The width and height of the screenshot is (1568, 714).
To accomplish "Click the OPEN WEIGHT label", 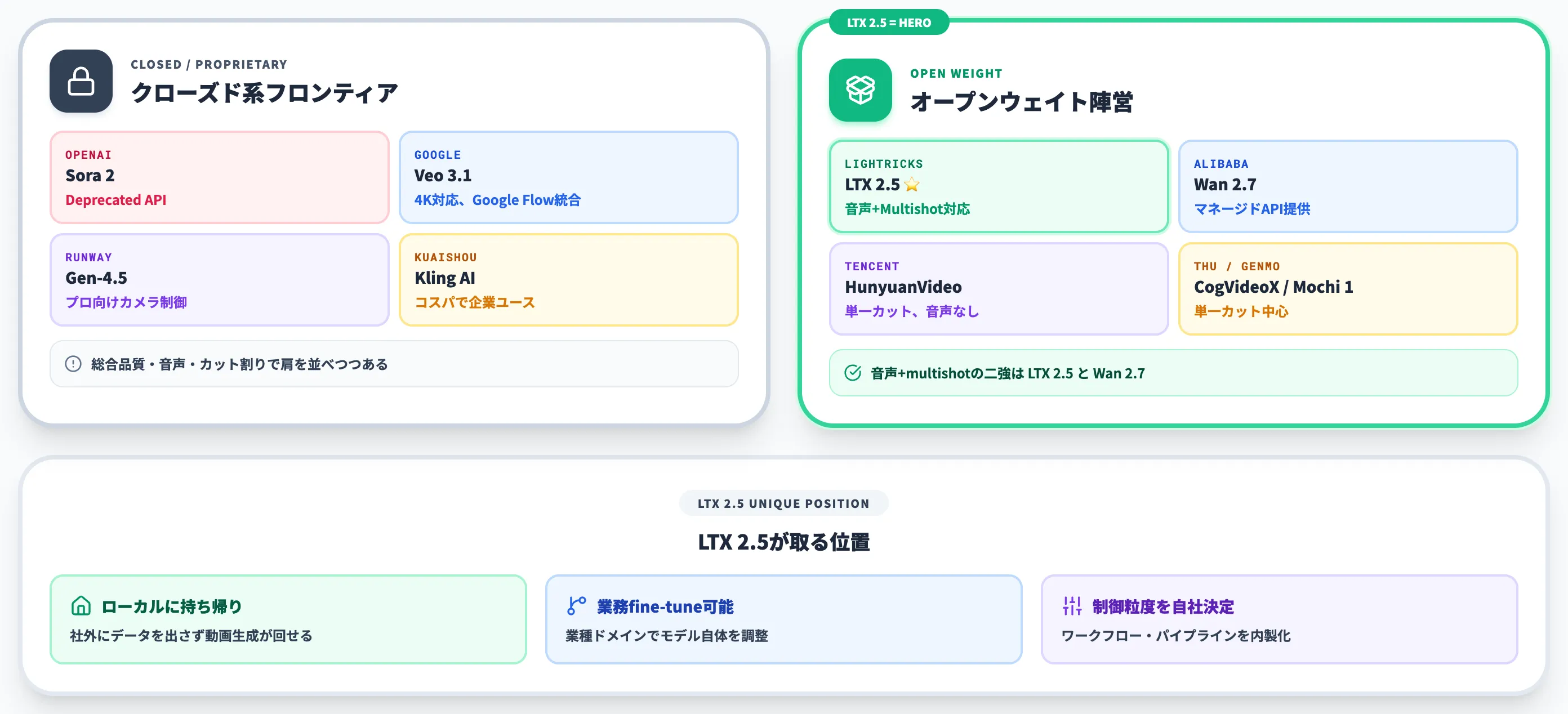I will coord(956,74).
